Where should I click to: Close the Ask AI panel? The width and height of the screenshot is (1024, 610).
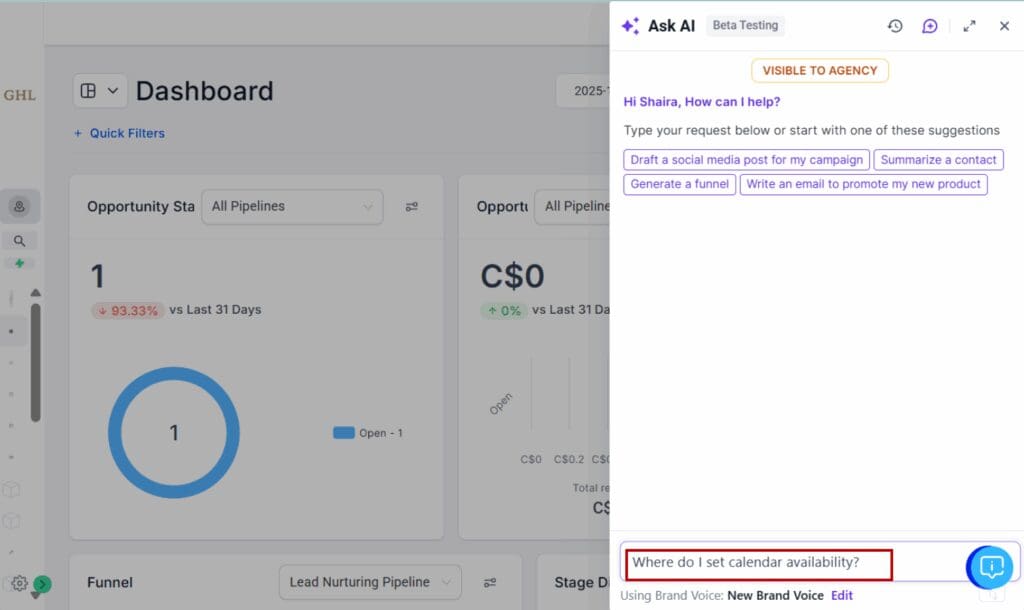(x=1004, y=26)
